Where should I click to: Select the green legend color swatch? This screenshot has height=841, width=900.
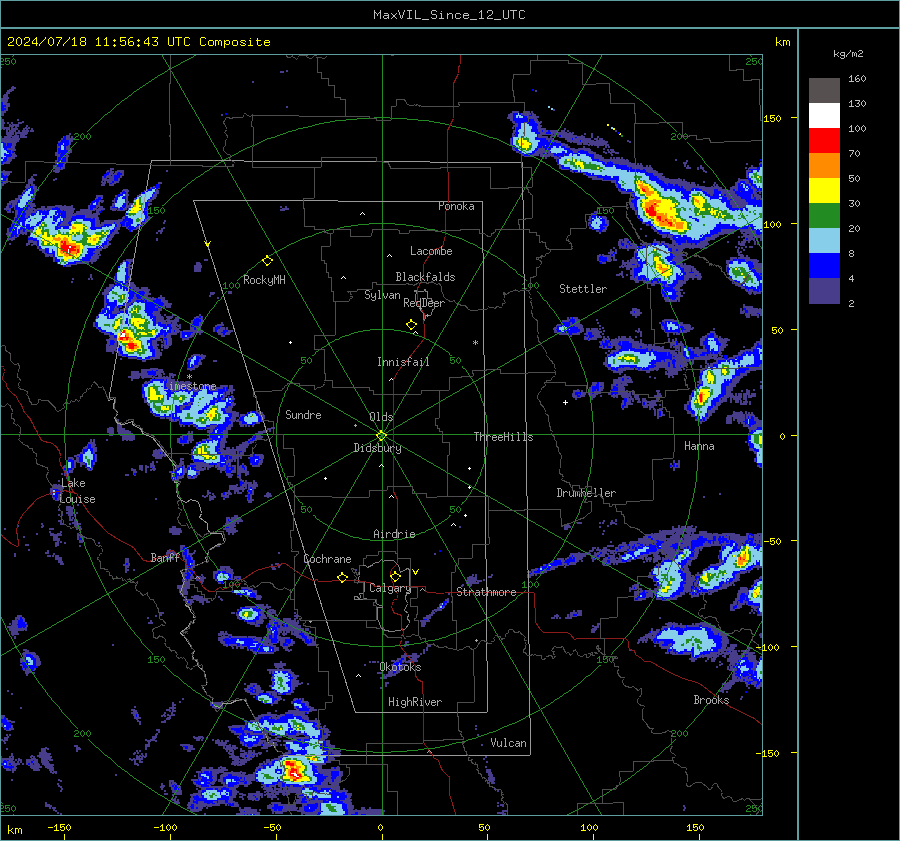[x=824, y=216]
